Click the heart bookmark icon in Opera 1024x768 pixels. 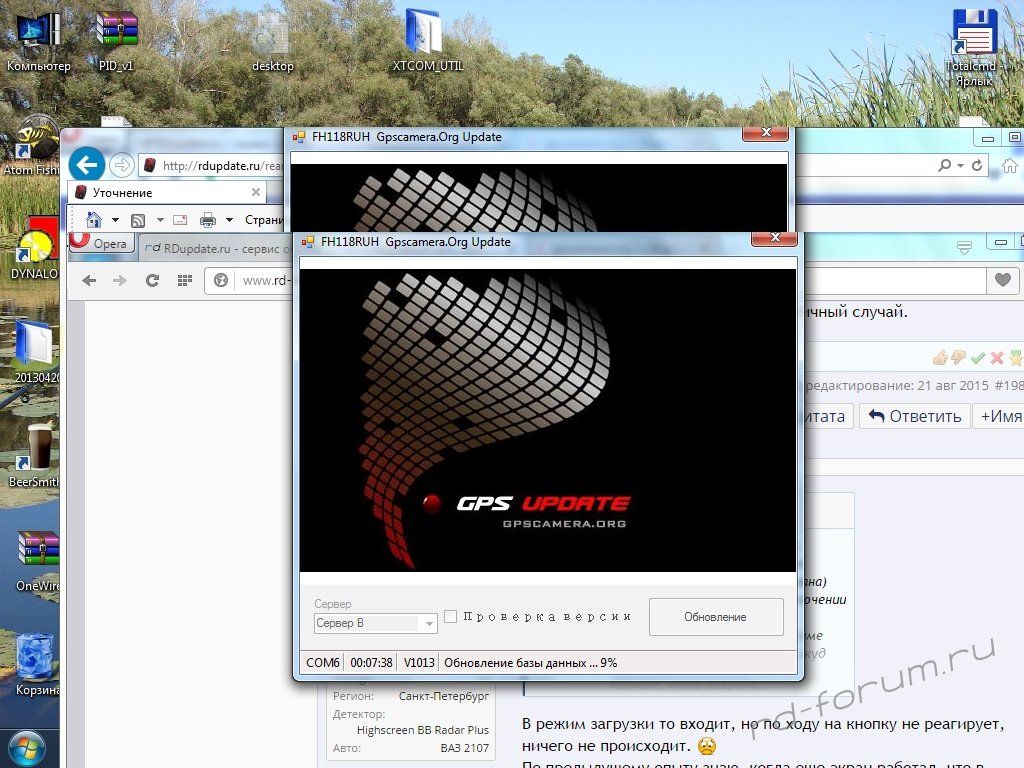tap(1001, 281)
